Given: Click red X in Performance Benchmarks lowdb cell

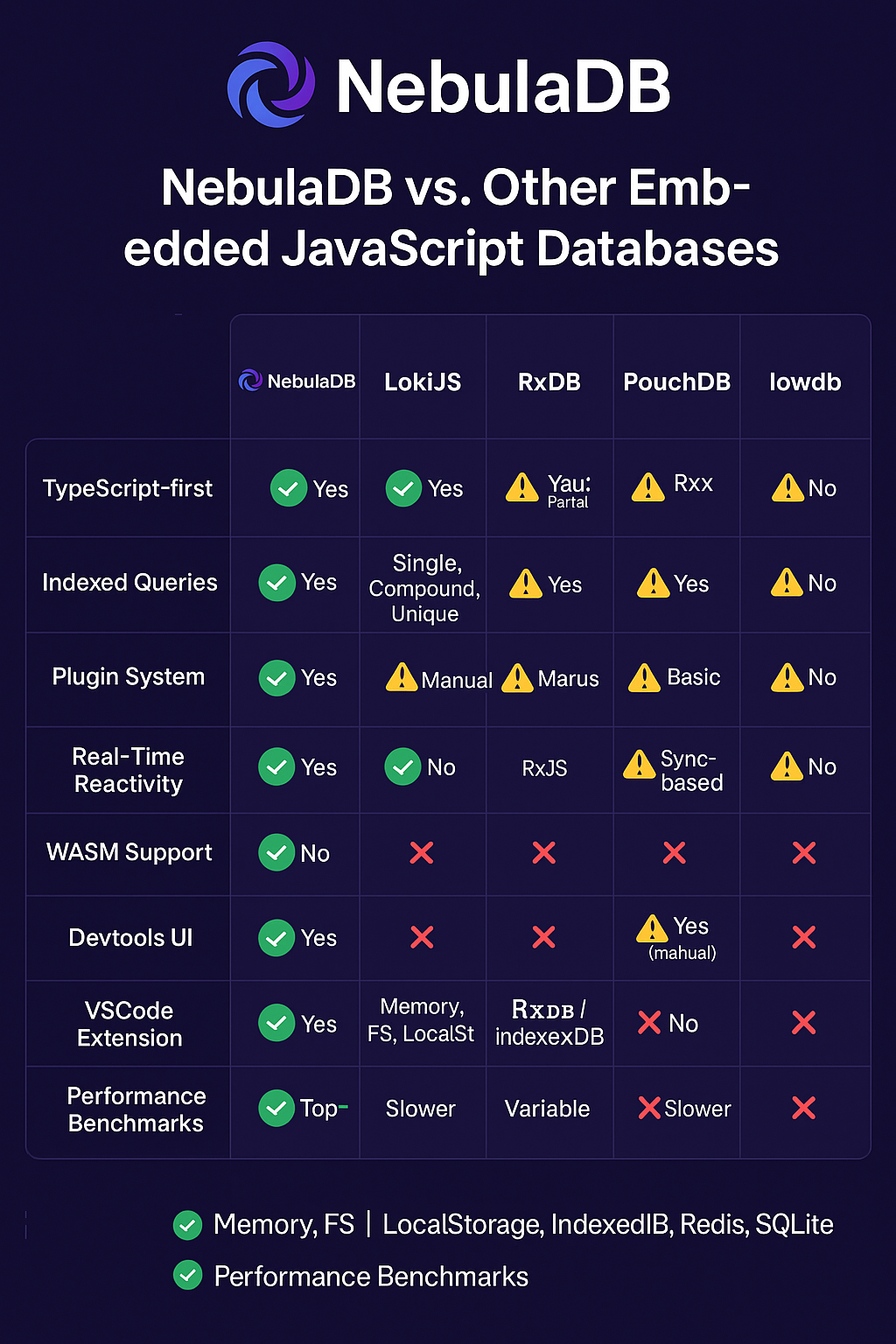Looking at the screenshot, I should click(804, 1109).
